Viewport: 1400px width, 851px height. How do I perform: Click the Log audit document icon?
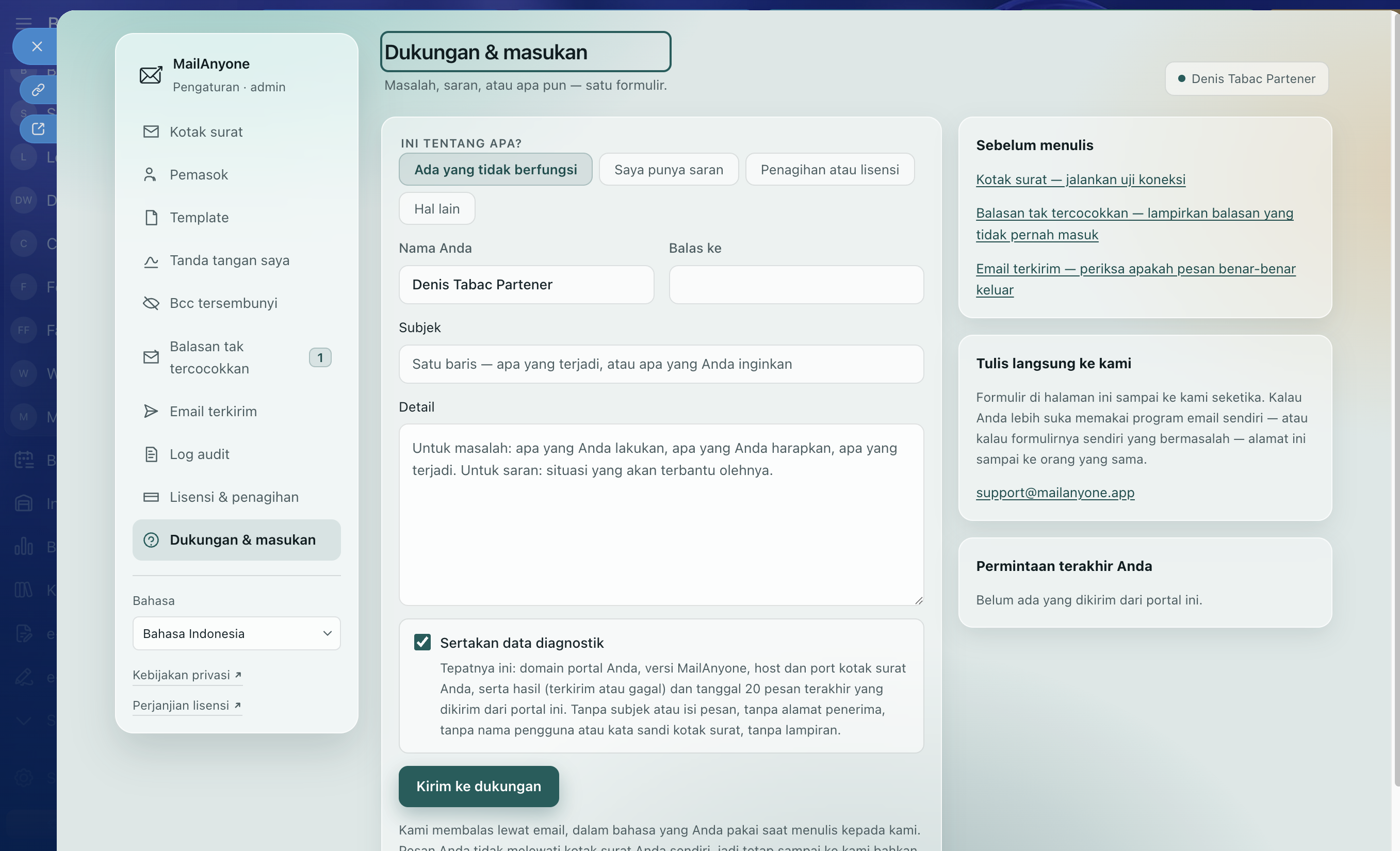[151, 454]
